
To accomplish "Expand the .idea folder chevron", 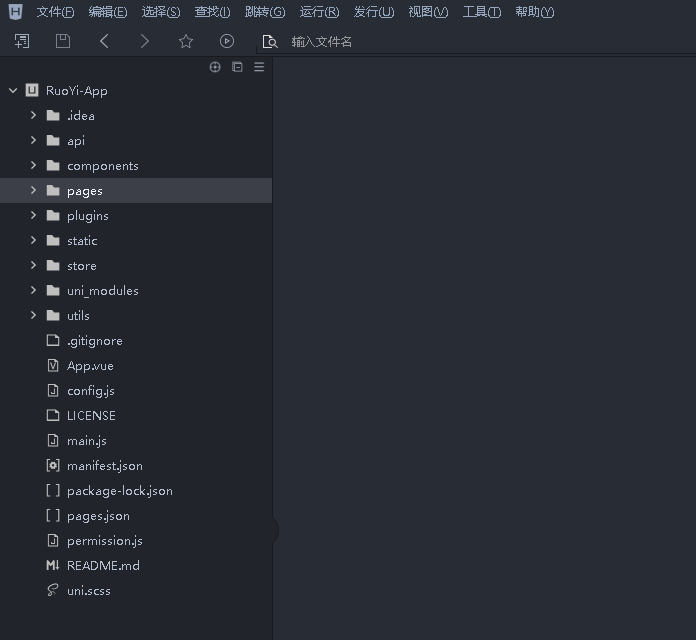I will [33, 115].
